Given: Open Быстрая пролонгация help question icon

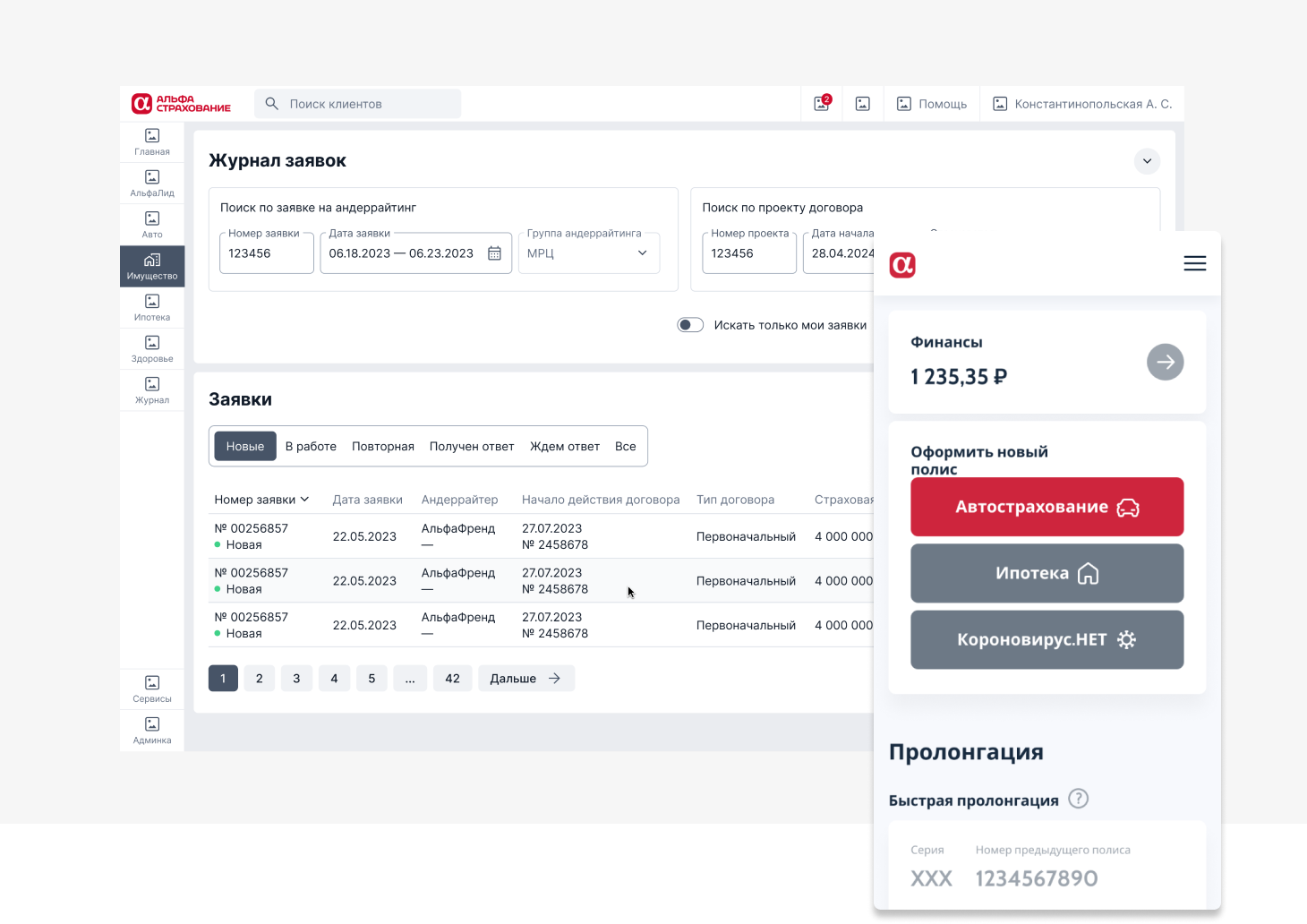Looking at the screenshot, I should pos(1079,799).
